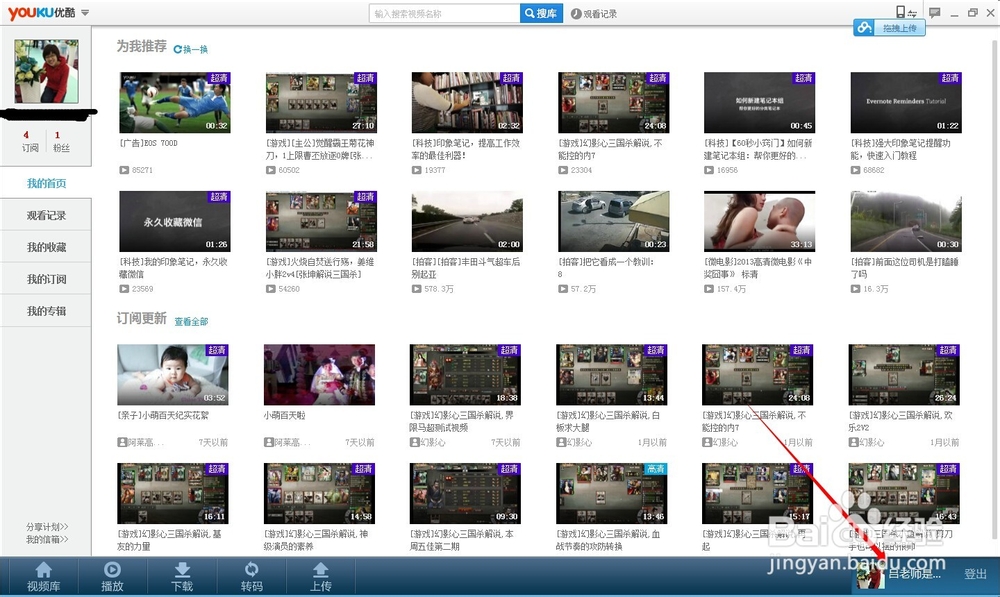1000x597 pixels.
Task: Open the 永久收藏微信 video thumbnail
Action: [175, 221]
